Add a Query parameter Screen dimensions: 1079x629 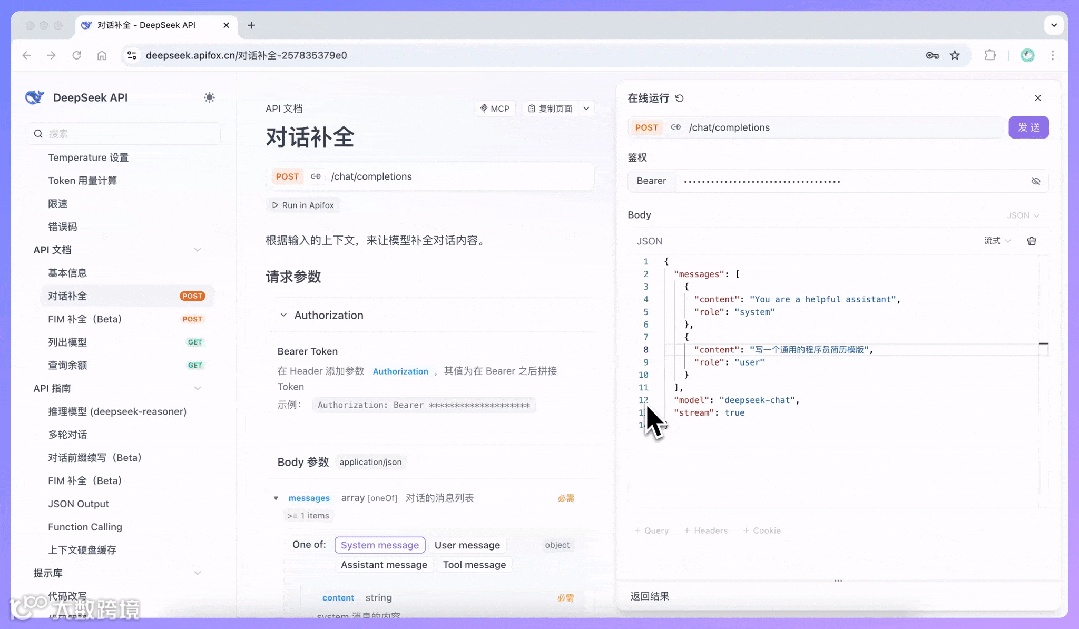(x=652, y=531)
